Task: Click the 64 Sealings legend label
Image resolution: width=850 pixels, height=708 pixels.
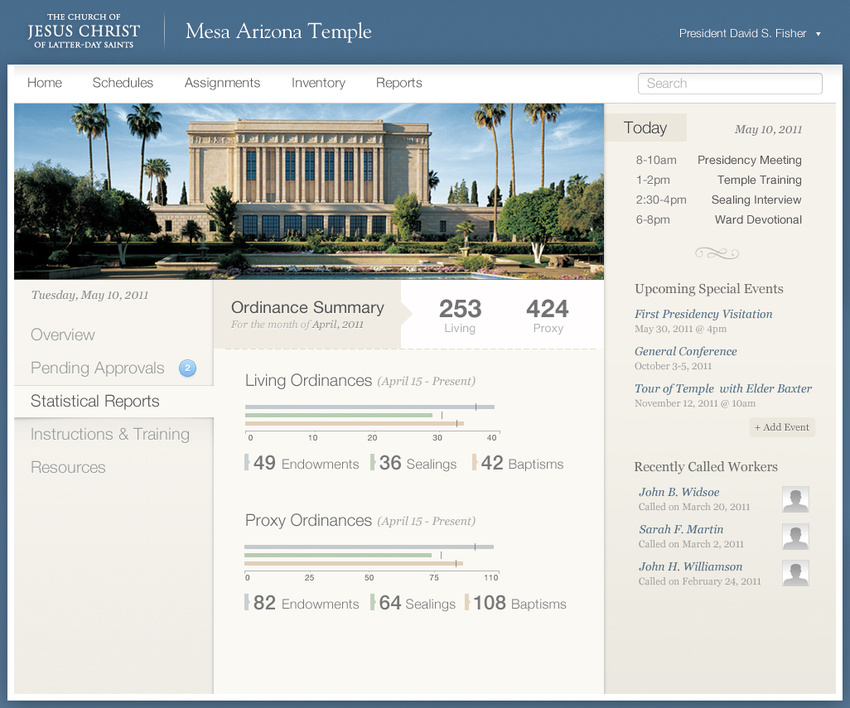Action: pos(417,603)
